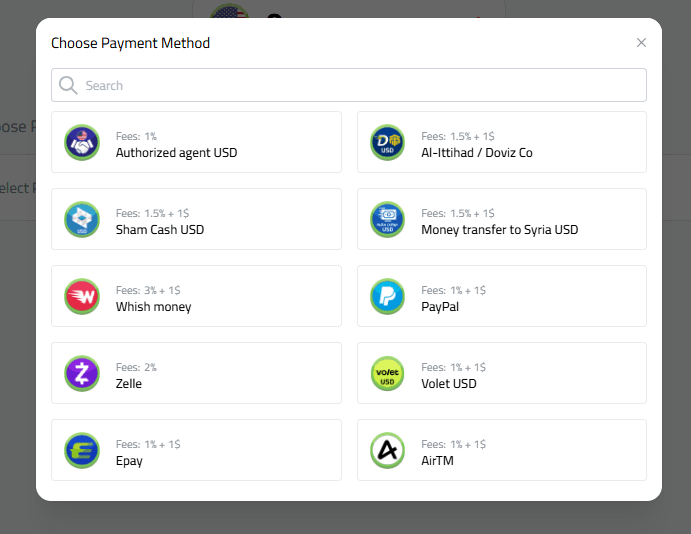The width and height of the screenshot is (691, 534).
Task: Click the PayPal logo icon
Action: [387, 297]
